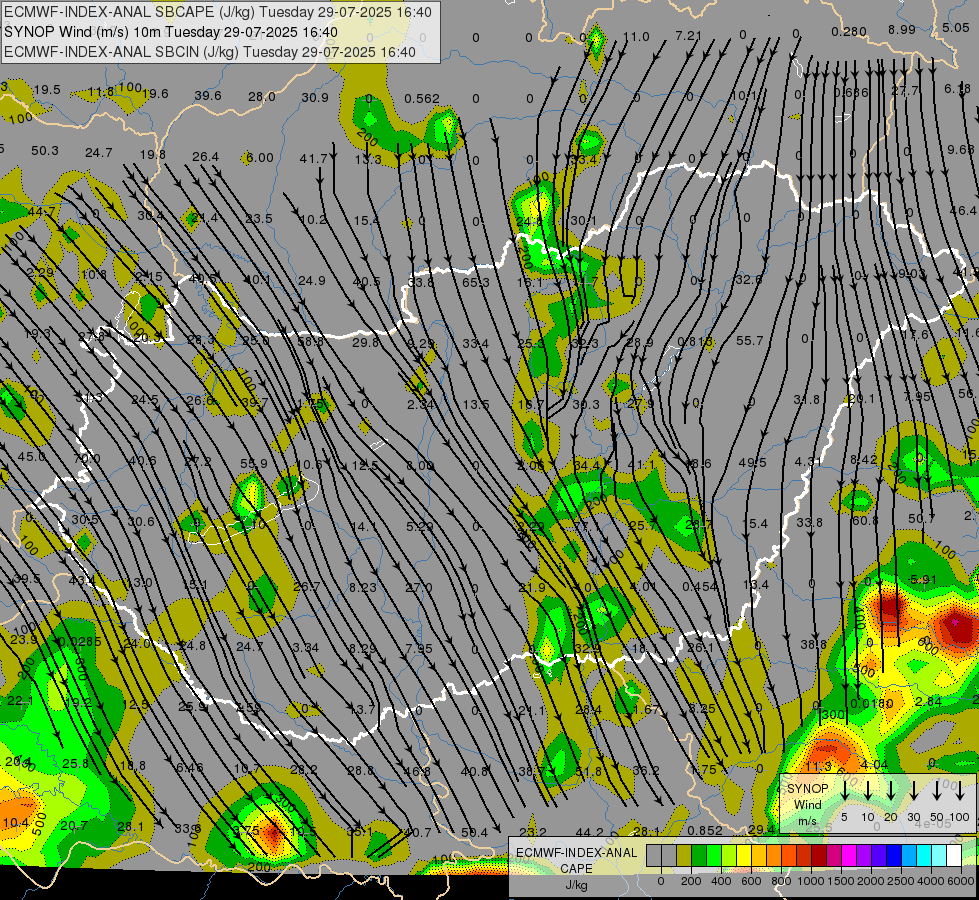
Task: Click the map value 9.29
Action: (x=421, y=343)
